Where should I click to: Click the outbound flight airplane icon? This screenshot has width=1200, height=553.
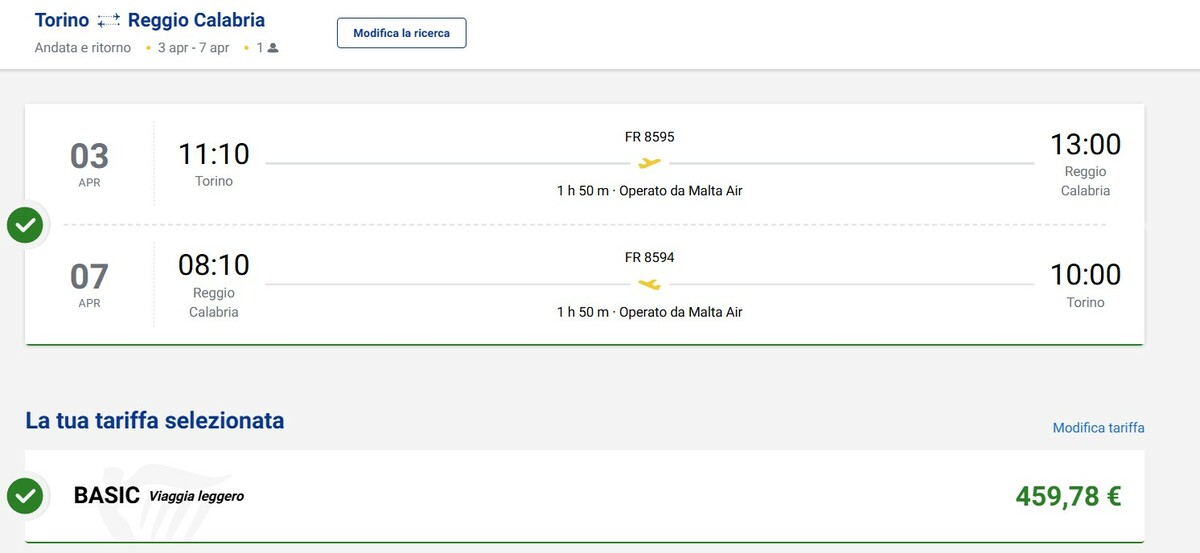pyautogui.click(x=650, y=163)
